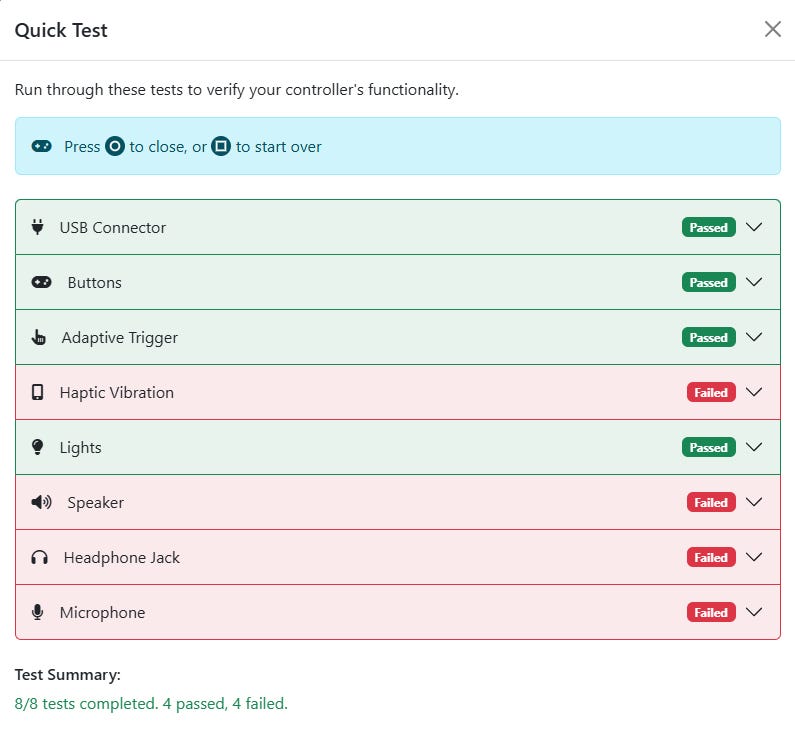Click the Buttons gamepad icon
This screenshot has width=795, height=730.
pos(41,282)
